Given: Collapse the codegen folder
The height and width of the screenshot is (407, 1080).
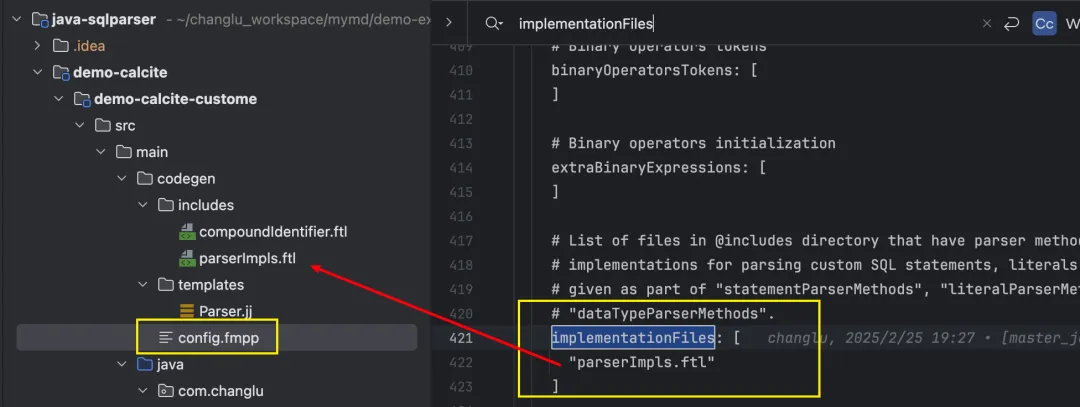Looking at the screenshot, I should tap(121, 178).
